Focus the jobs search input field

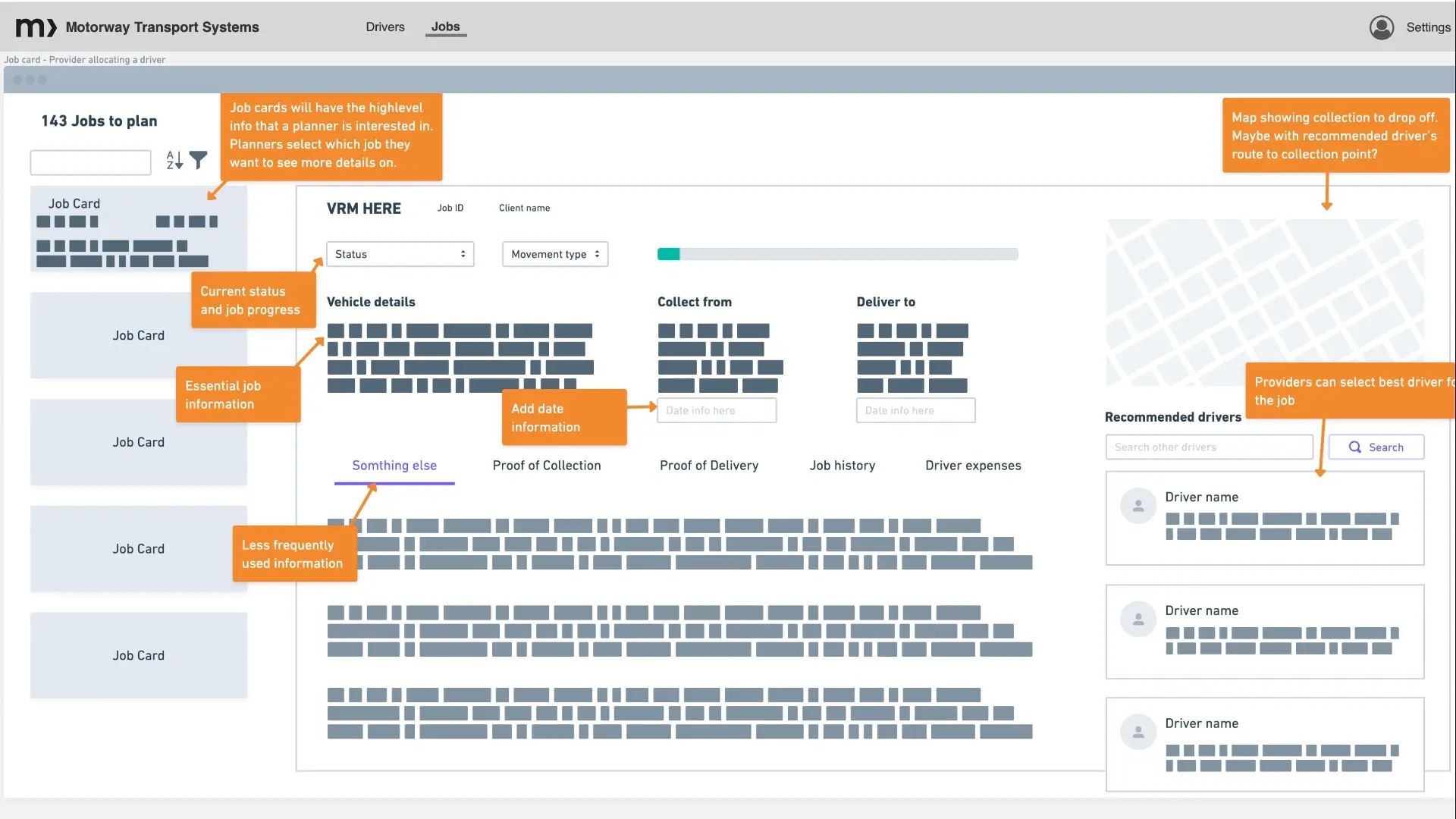click(x=91, y=162)
